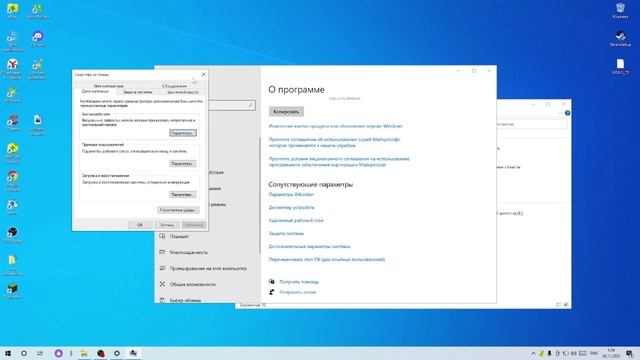Click the Получить помощь link
640x360 pixels.
coord(299,282)
